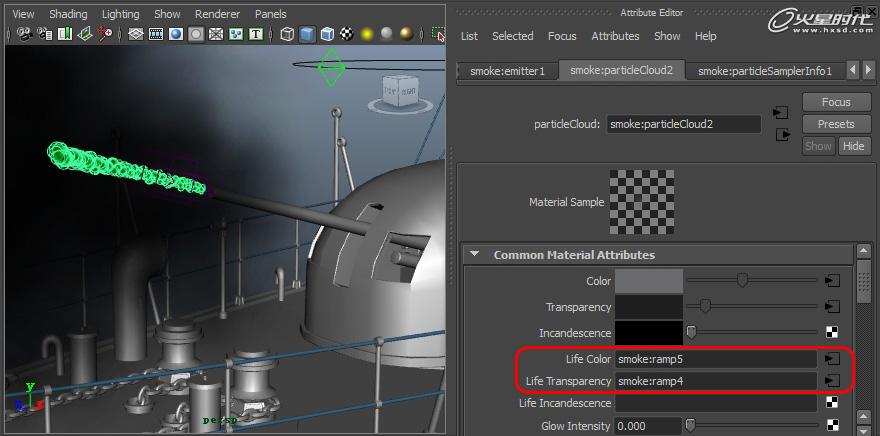
Task: Click the Show button beside Hide
Action: pyautogui.click(x=818, y=146)
